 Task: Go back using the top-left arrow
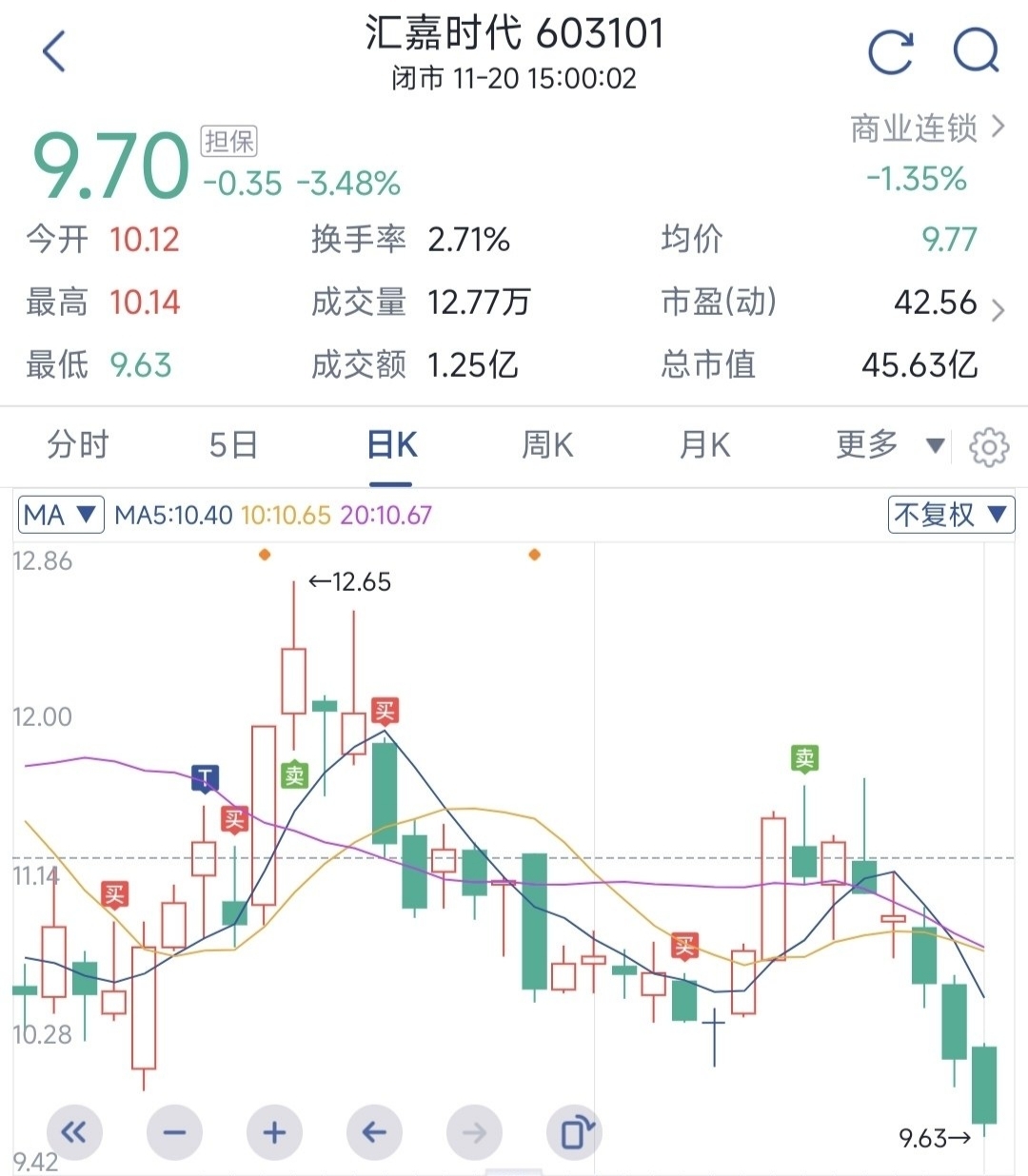click(x=54, y=50)
